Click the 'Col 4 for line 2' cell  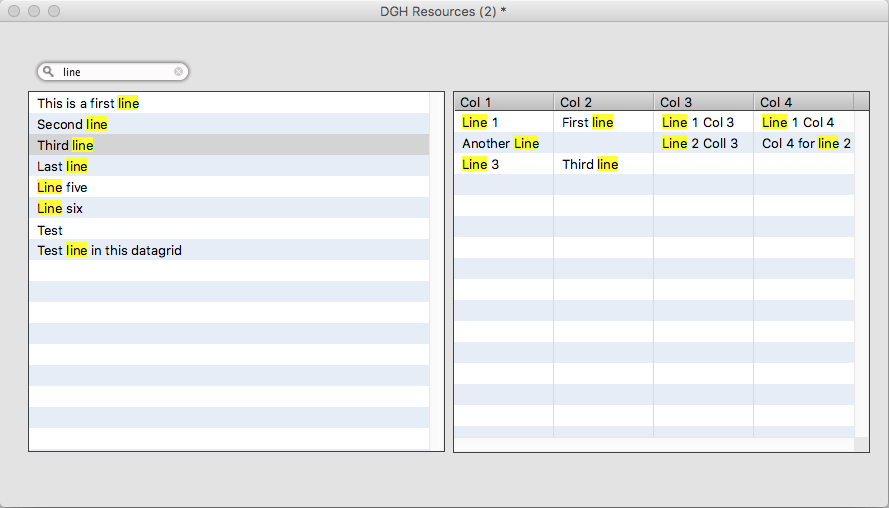[x=806, y=143]
